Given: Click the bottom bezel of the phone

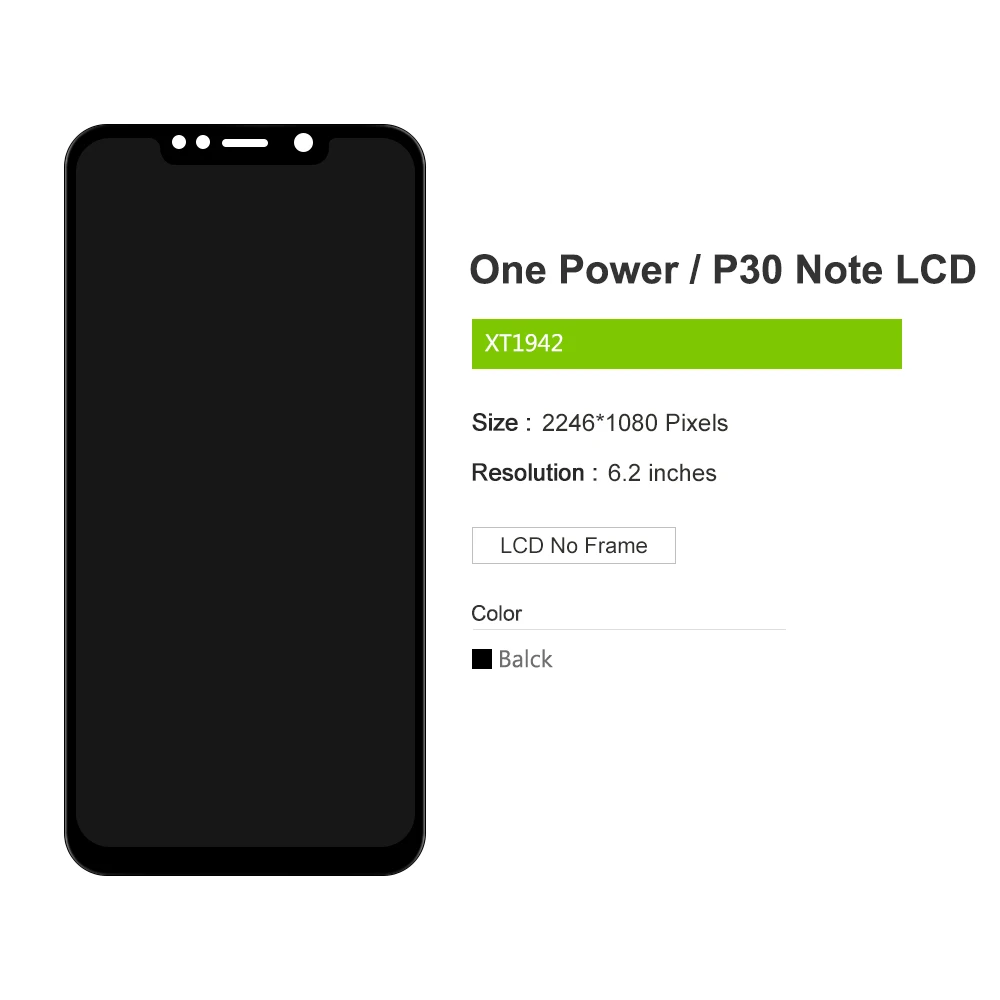Looking at the screenshot, I should click(245, 861).
